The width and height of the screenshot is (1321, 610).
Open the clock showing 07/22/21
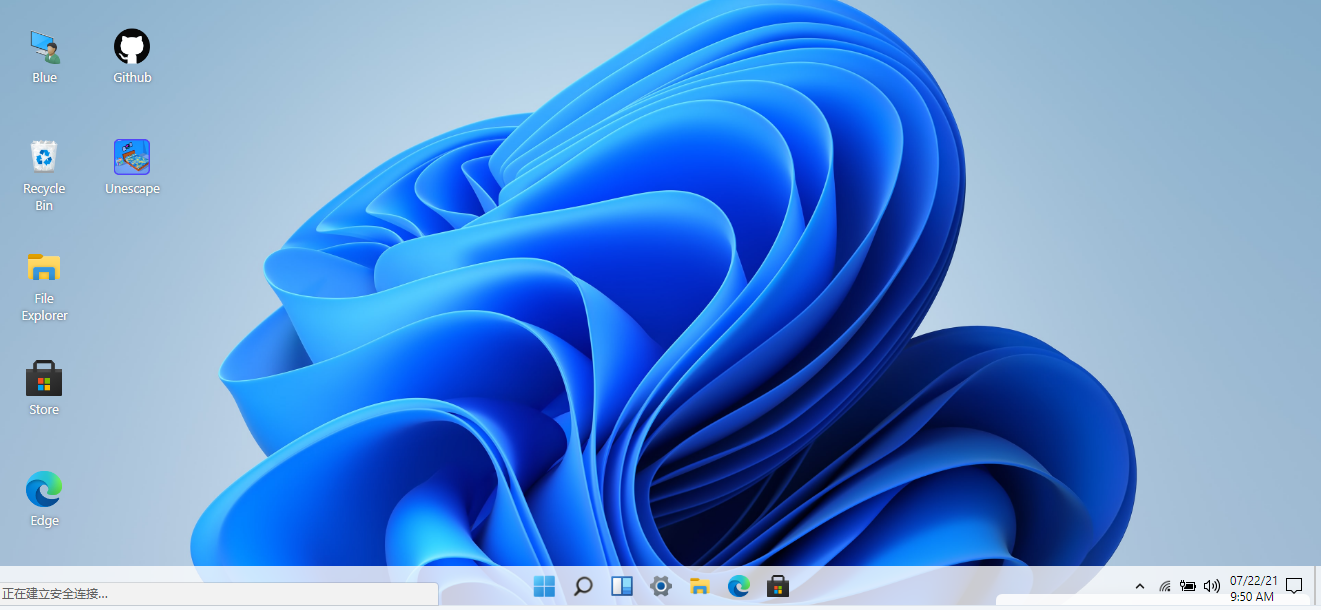[1252, 586]
